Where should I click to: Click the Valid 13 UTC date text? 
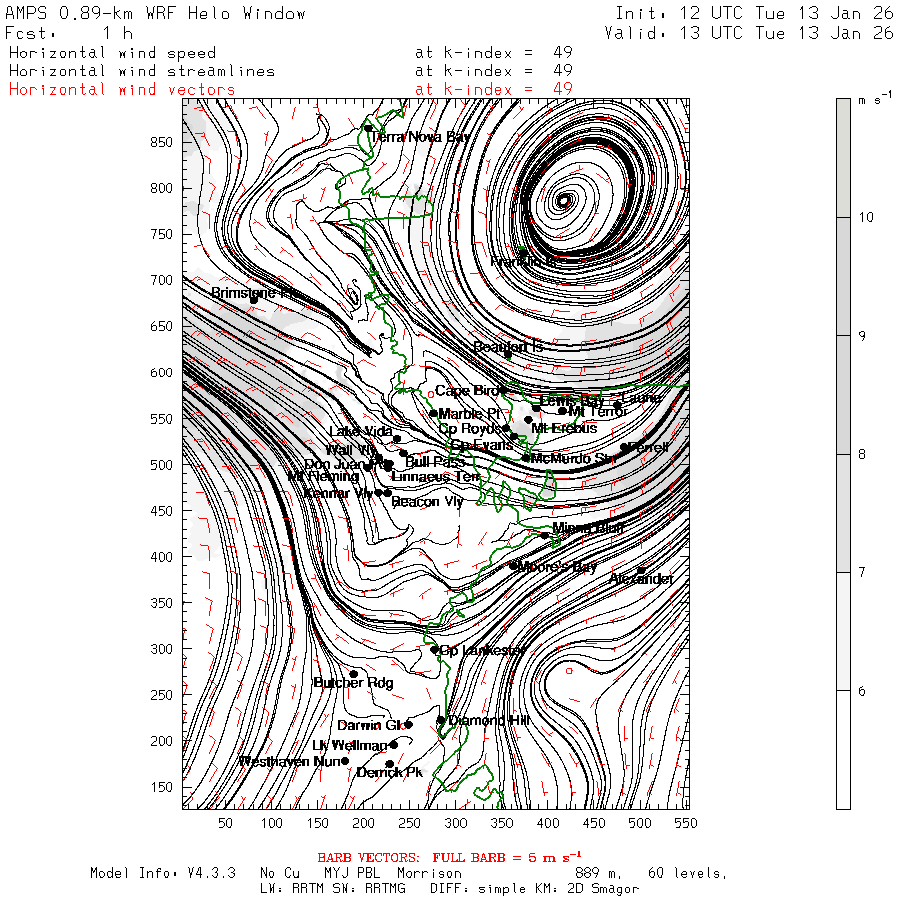pos(748,33)
